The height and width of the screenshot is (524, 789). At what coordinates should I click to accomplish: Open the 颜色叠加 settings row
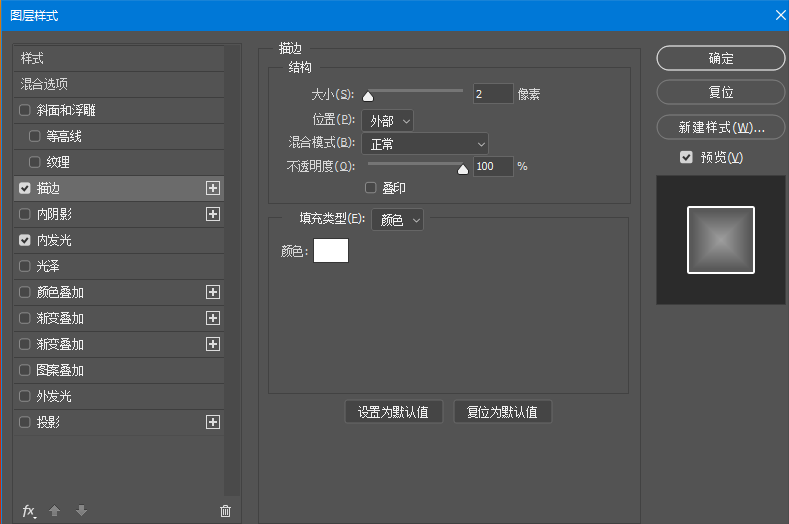[119, 292]
